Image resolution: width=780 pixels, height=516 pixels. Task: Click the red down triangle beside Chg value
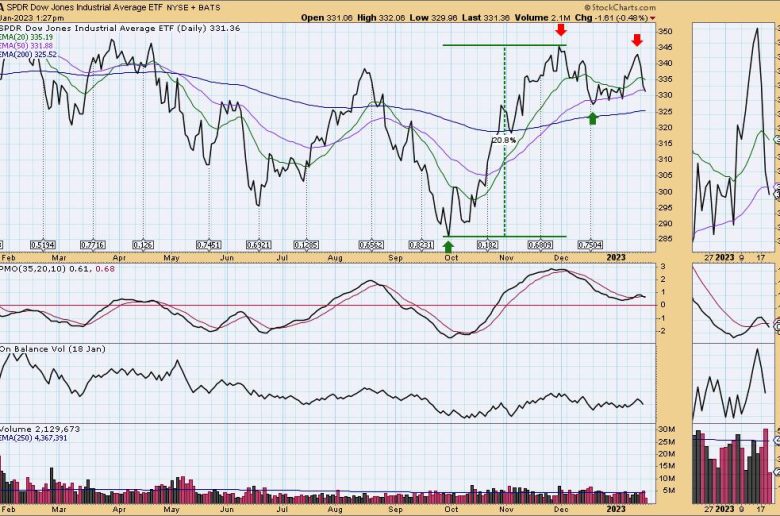(653, 18)
